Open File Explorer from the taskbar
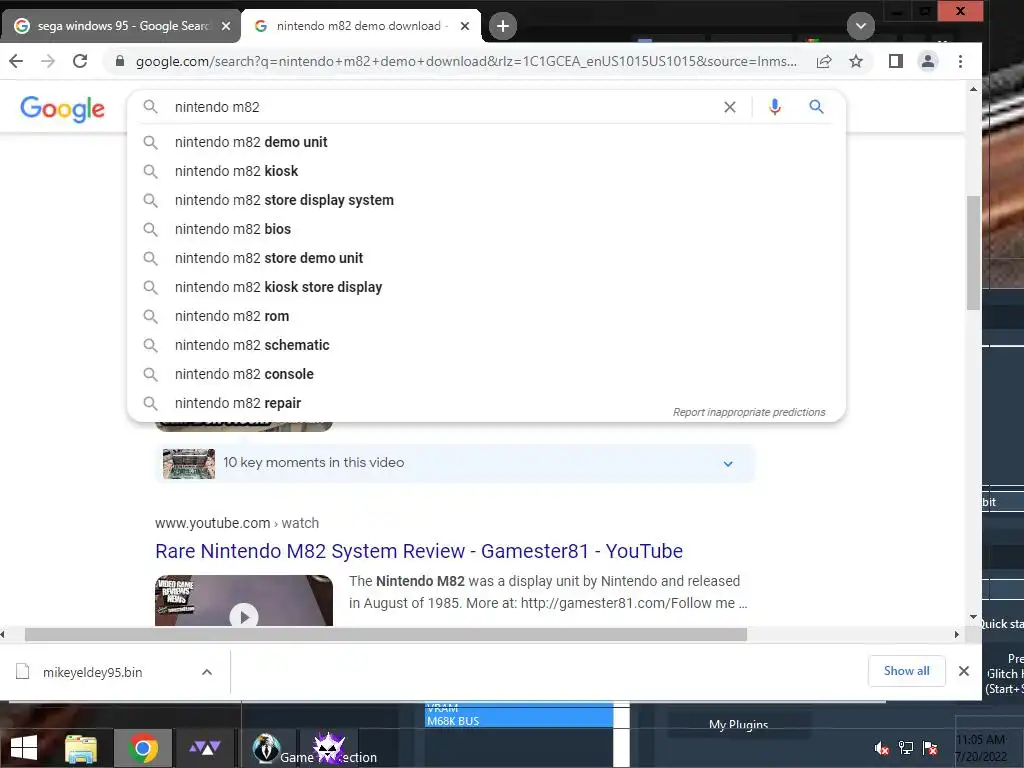Screen dimensions: 1024x768 point(81,748)
